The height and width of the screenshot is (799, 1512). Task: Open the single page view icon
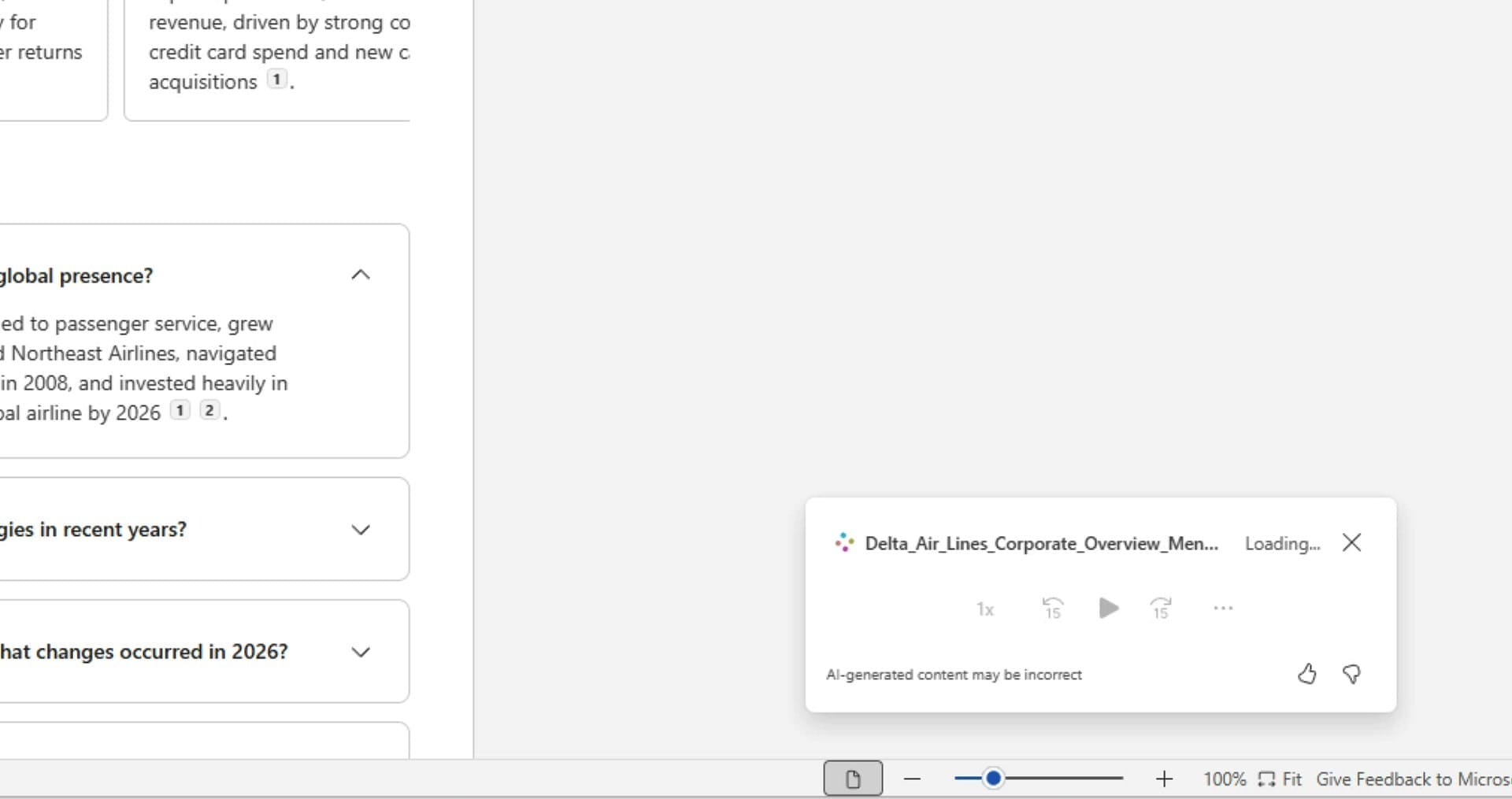852,778
